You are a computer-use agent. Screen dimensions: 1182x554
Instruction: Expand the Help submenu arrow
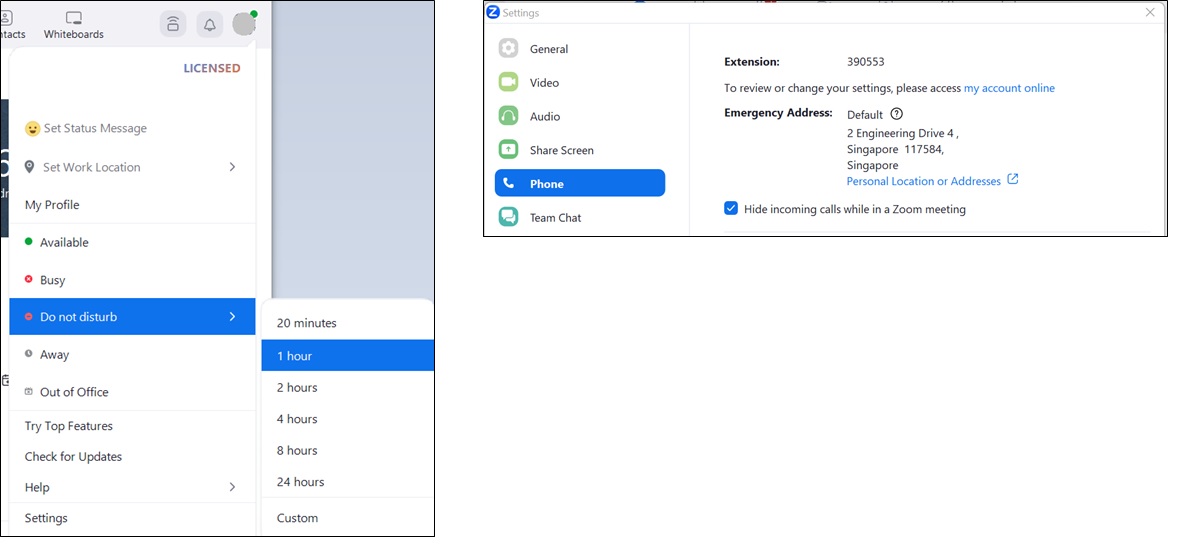(x=232, y=487)
